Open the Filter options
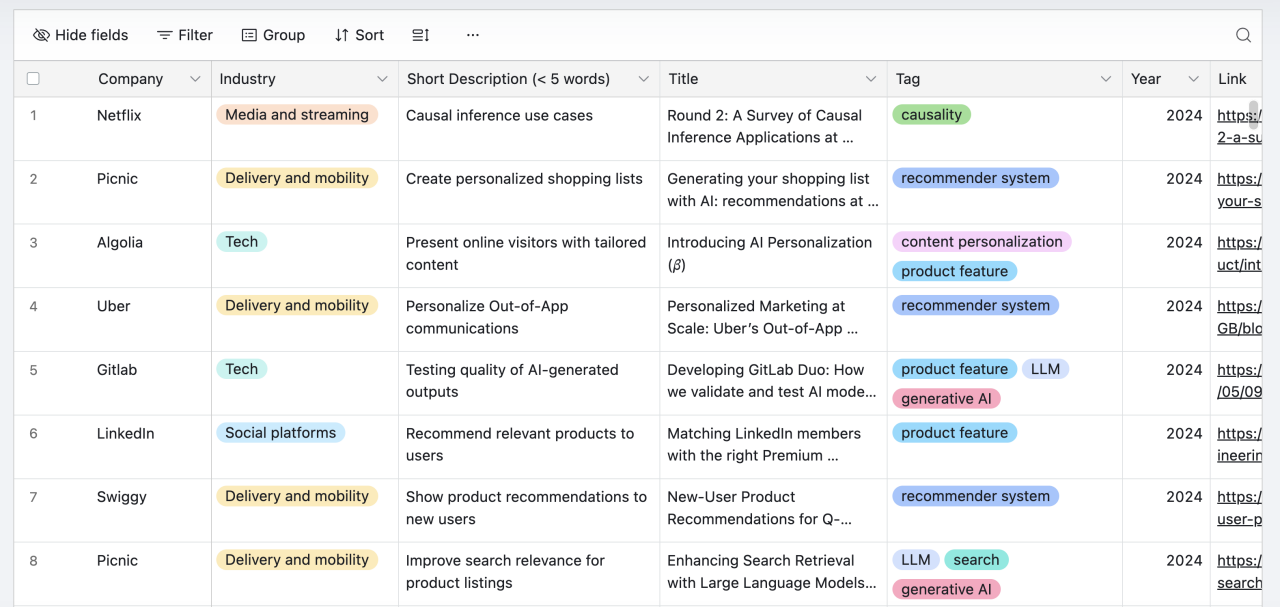 click(185, 35)
